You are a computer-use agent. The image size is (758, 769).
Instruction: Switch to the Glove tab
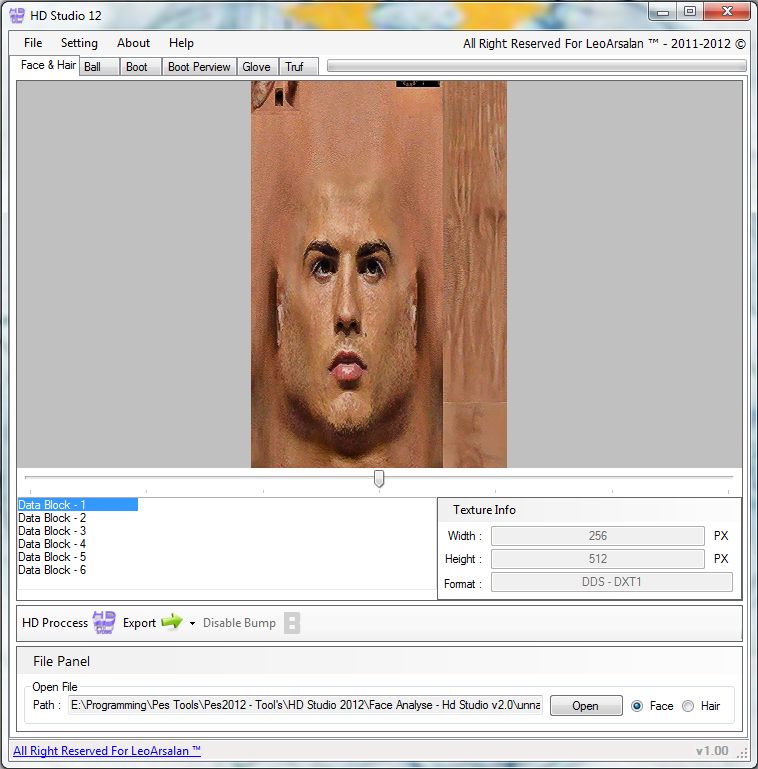256,67
